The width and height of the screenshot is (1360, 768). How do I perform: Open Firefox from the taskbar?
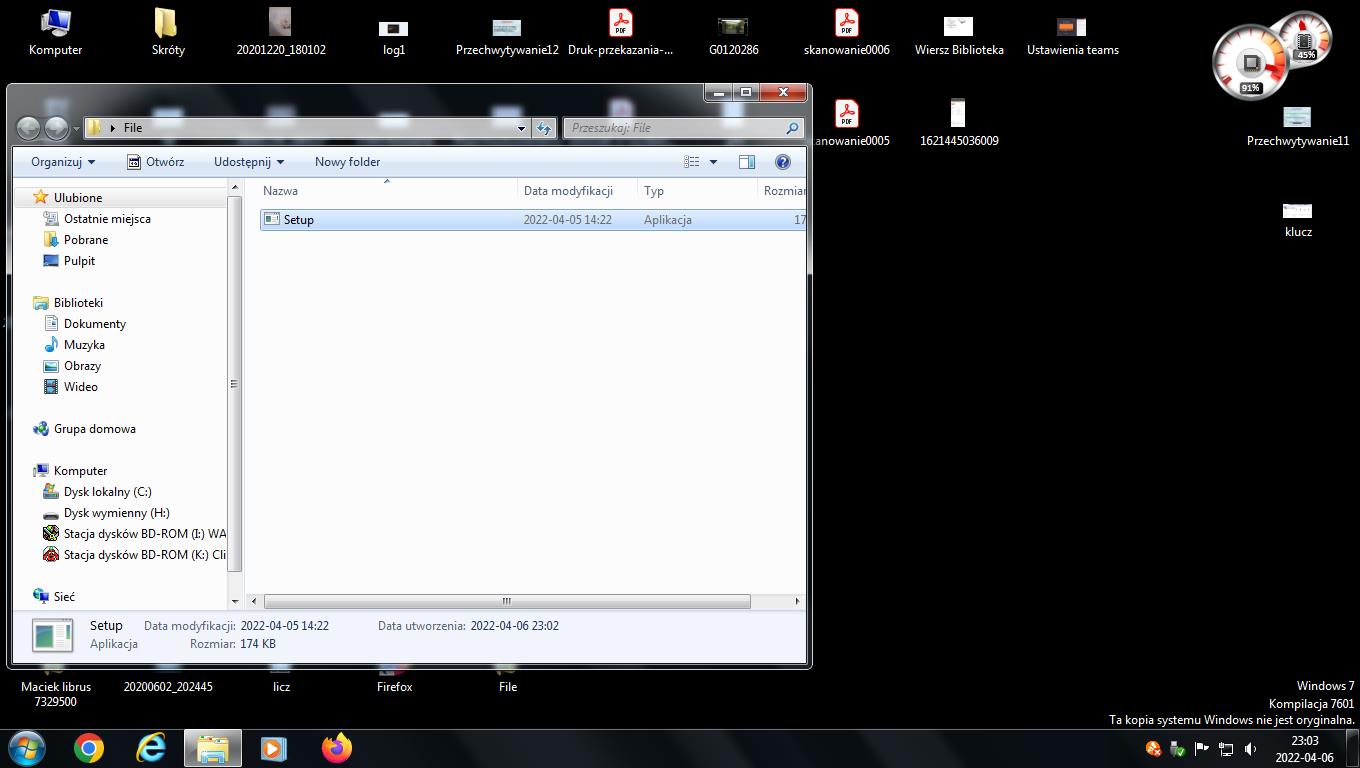[337, 748]
